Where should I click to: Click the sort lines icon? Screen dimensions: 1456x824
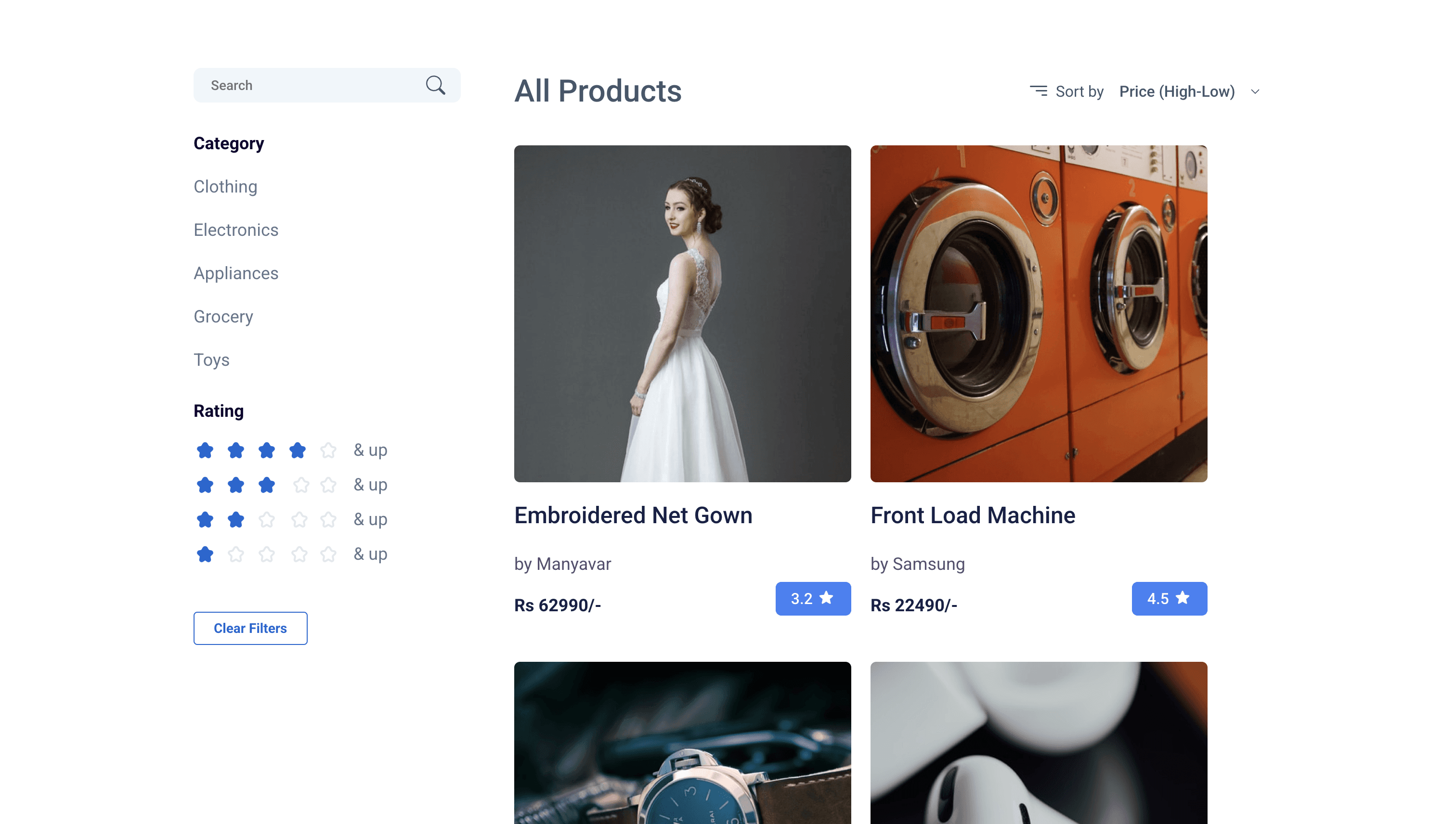[x=1038, y=91]
